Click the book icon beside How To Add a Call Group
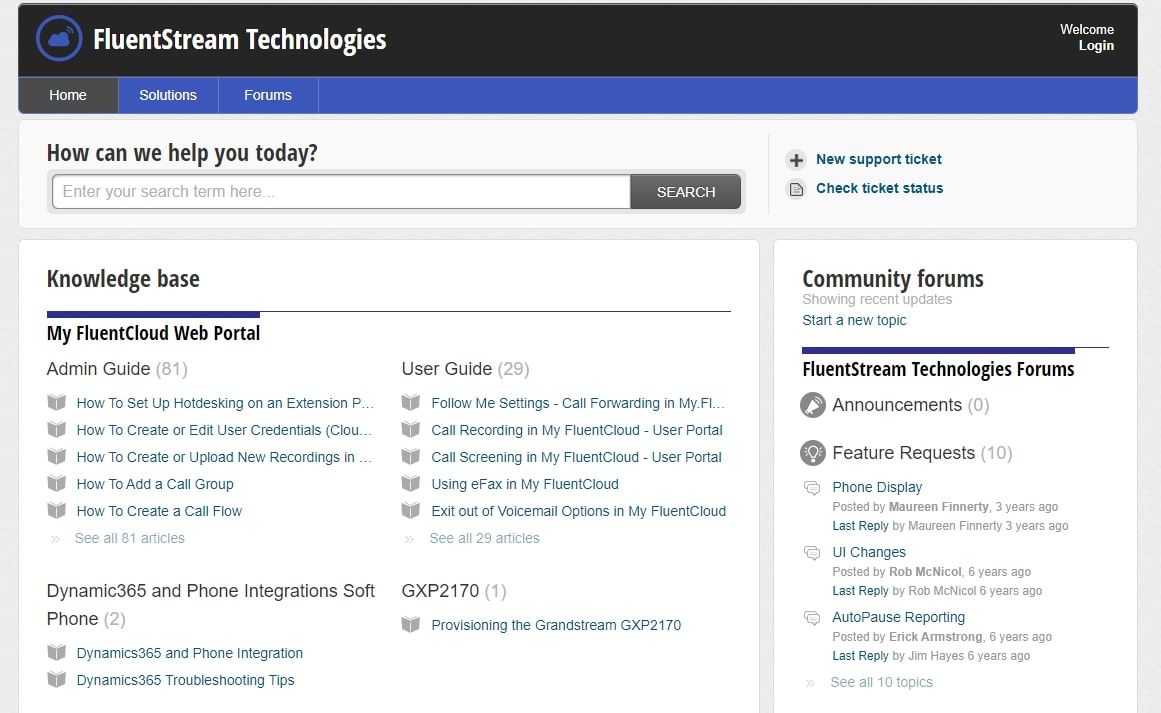 (57, 484)
